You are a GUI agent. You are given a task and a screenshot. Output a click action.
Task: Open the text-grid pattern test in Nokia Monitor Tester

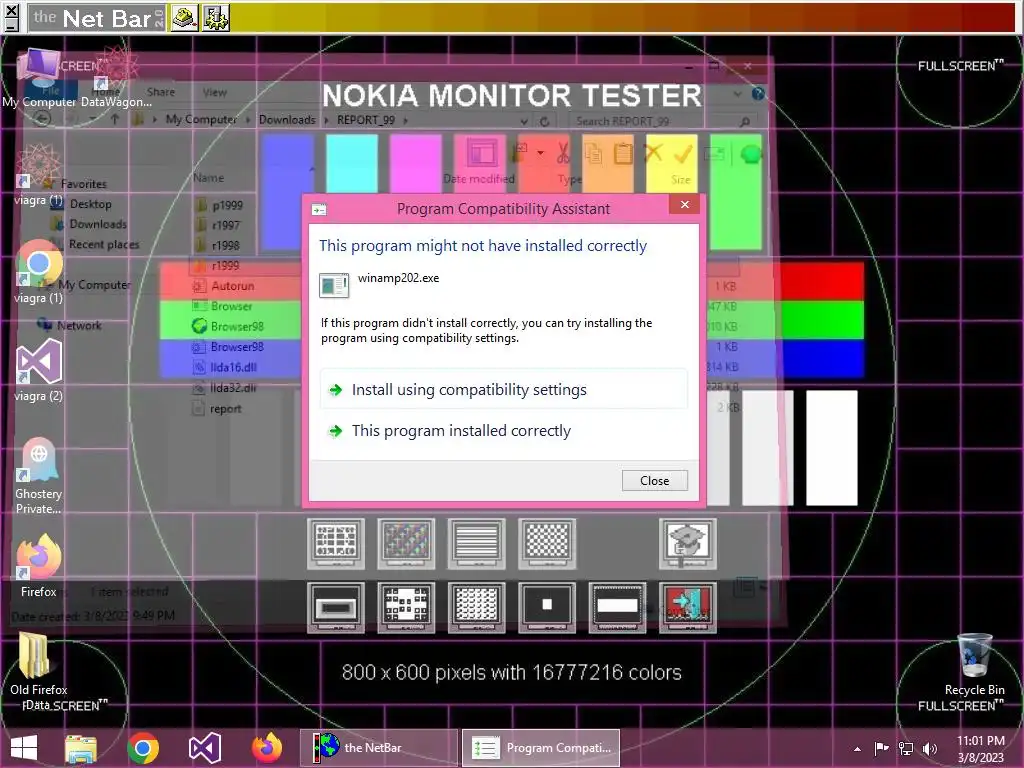click(x=336, y=543)
